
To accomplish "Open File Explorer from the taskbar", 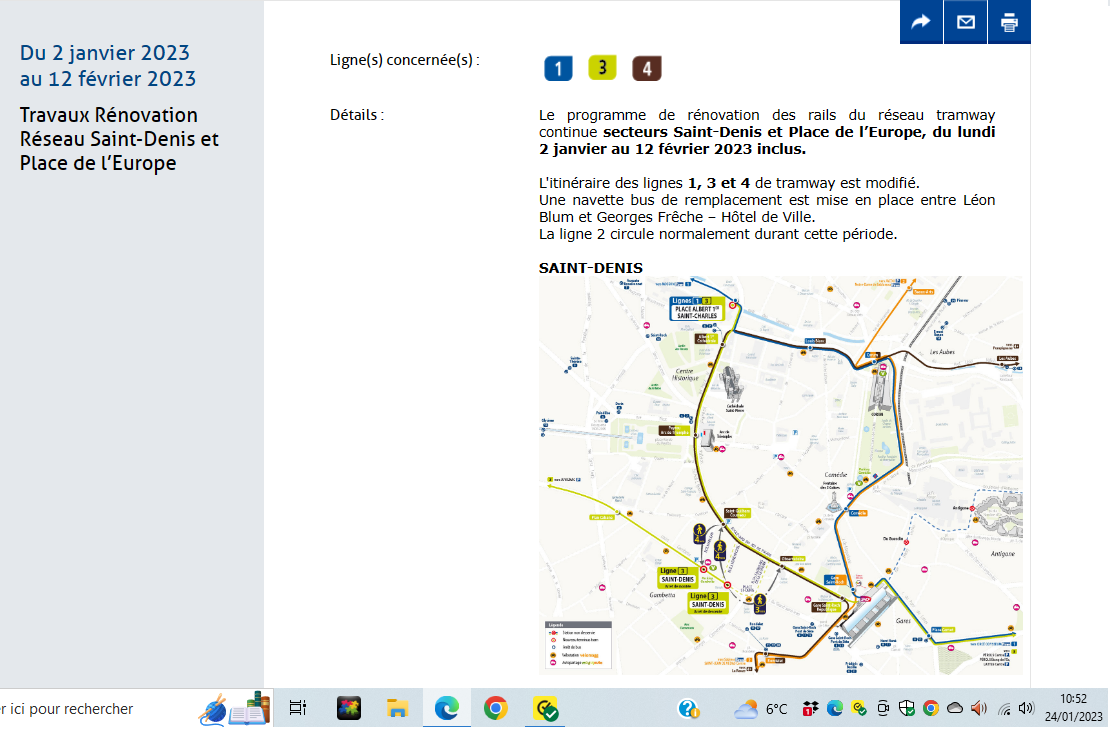I will (x=397, y=709).
